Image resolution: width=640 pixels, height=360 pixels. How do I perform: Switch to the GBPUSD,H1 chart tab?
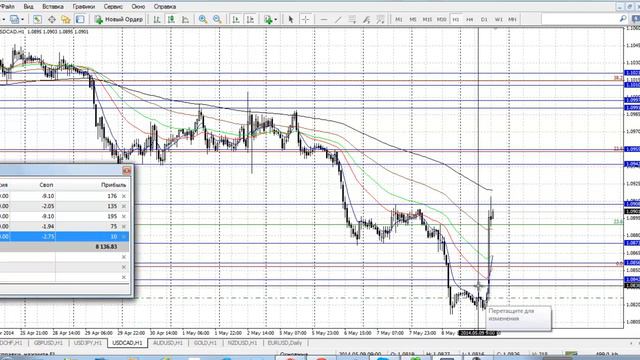click(48, 343)
